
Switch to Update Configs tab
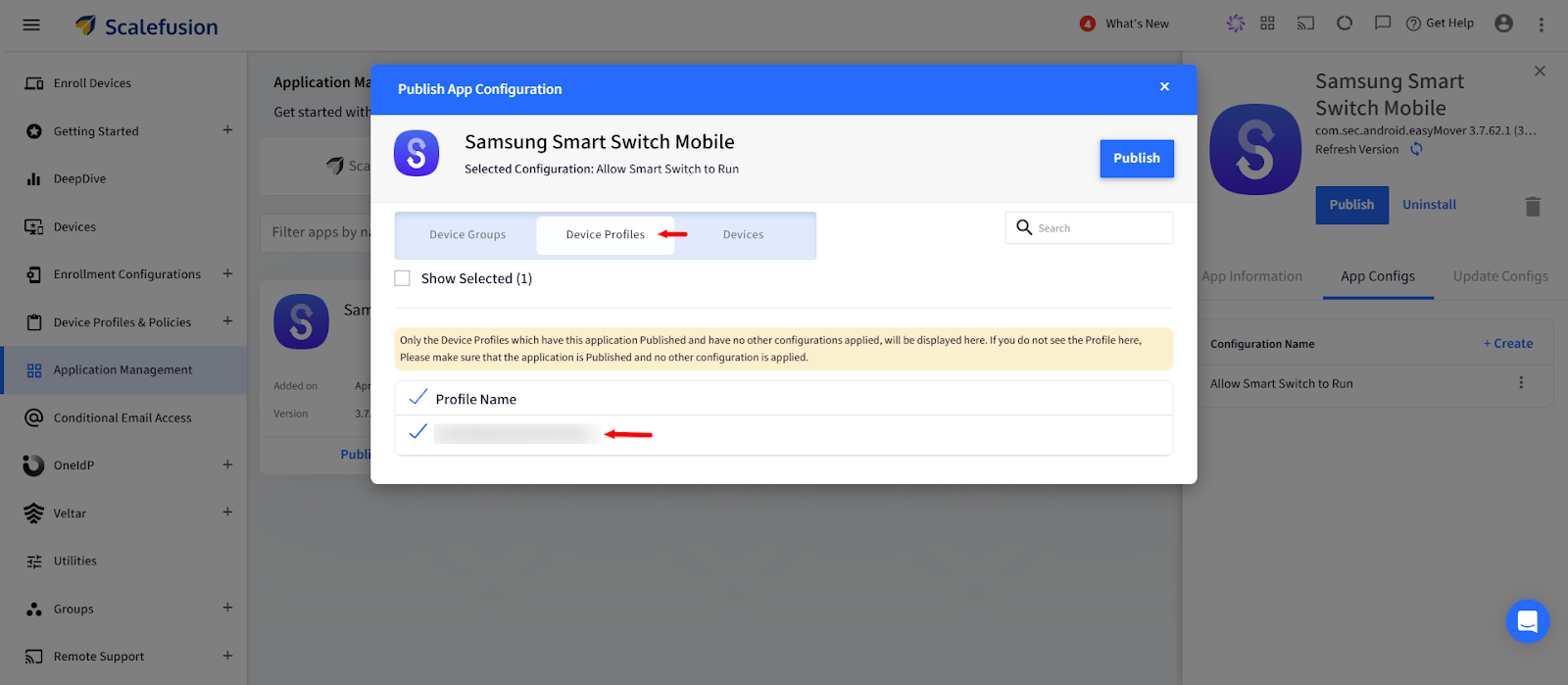[x=1500, y=276]
